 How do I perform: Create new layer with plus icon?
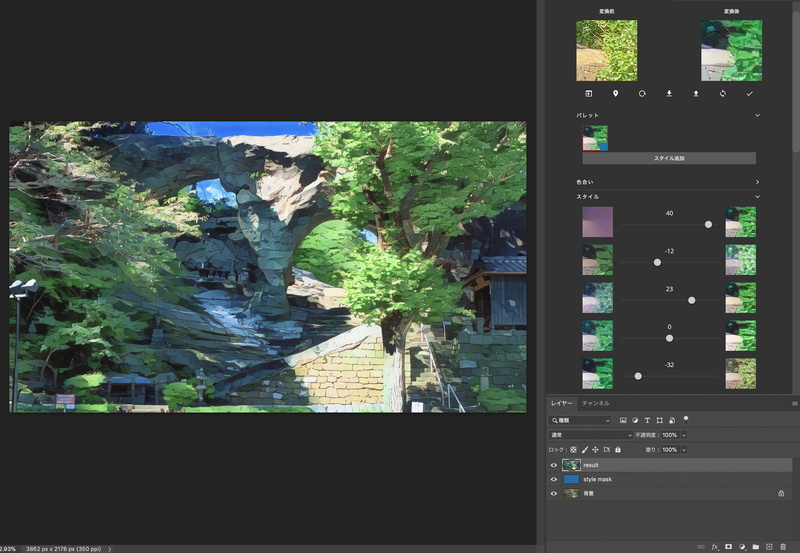769,546
